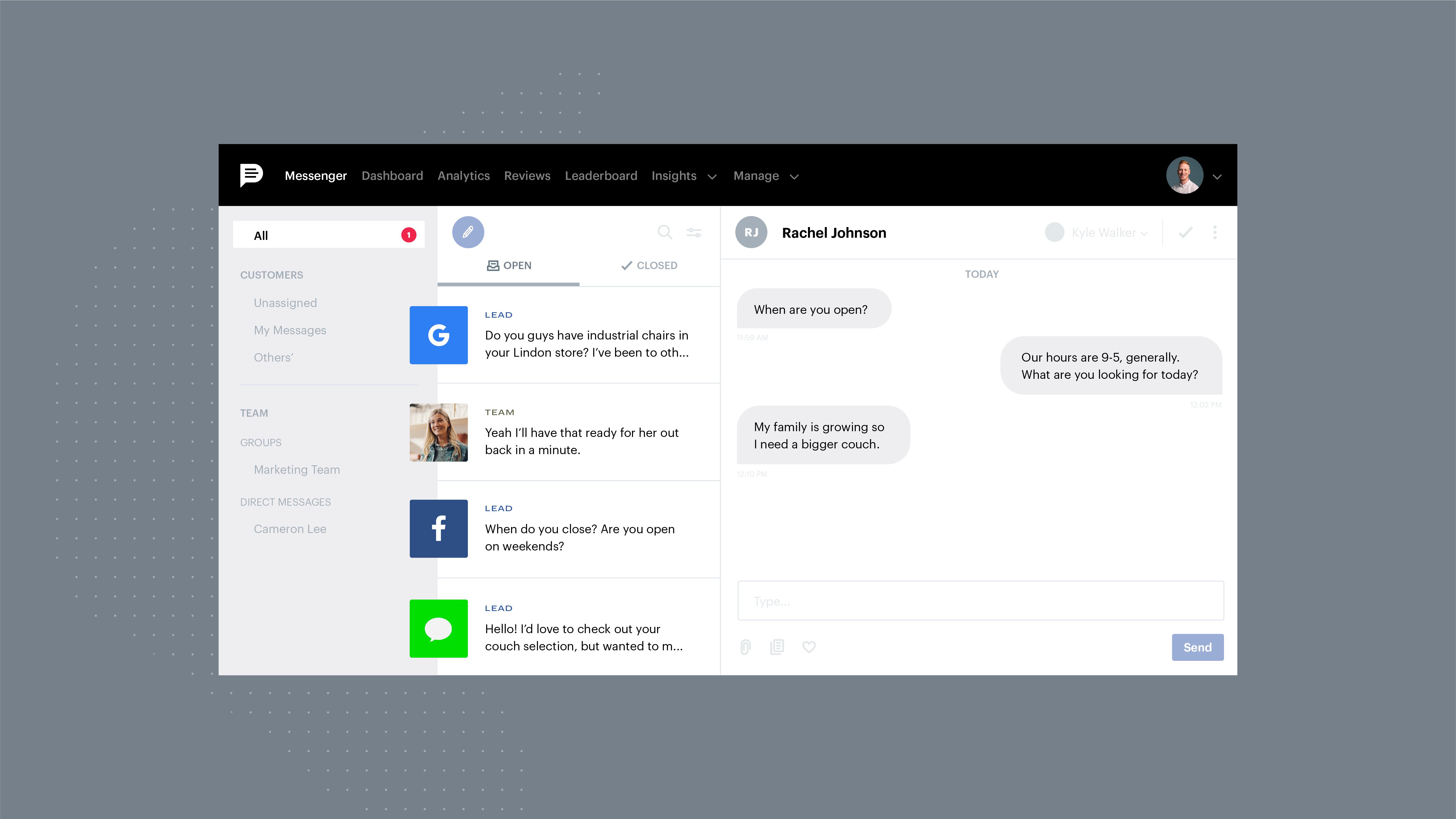The width and height of the screenshot is (1456, 819).
Task: Click the 'Our hours are 9-5' reply bubble
Action: click(x=1111, y=366)
